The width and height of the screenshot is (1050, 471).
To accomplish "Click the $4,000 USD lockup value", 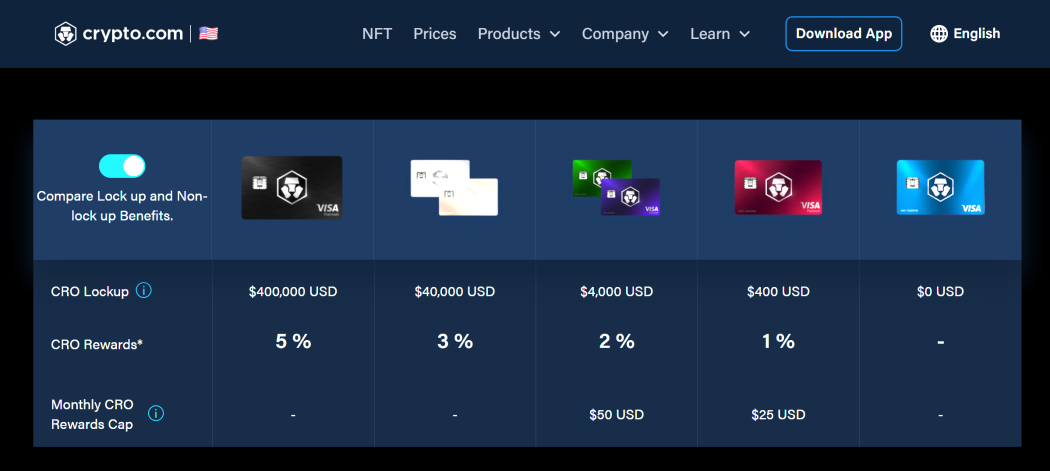I will click(x=617, y=291).
